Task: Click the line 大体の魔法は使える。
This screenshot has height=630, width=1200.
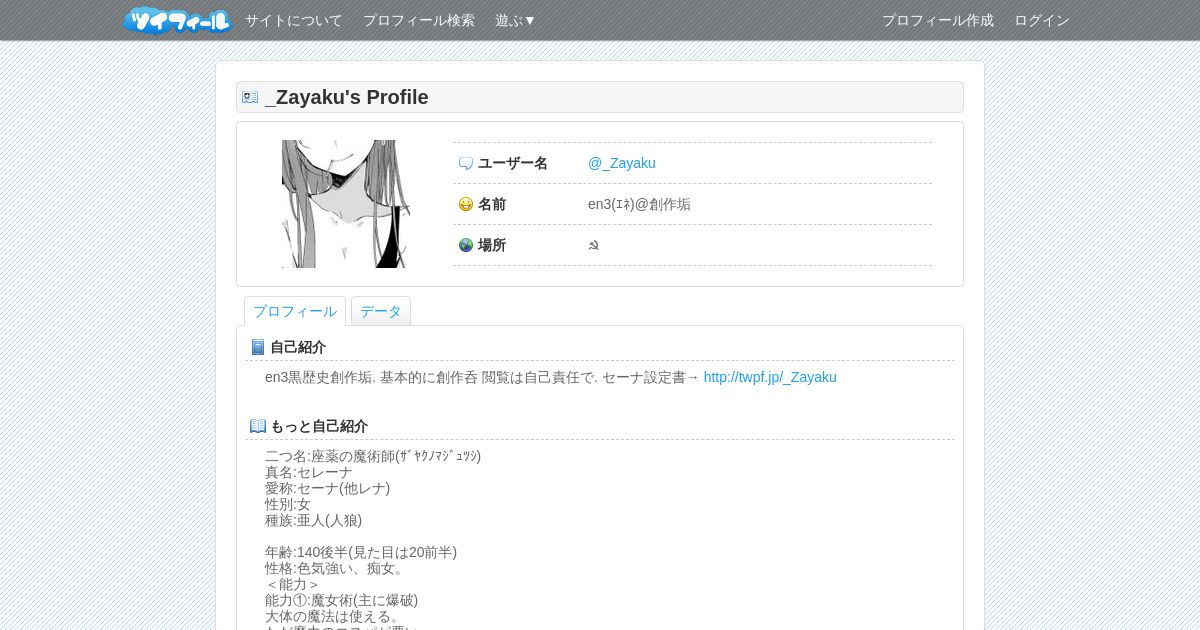Action: point(333,616)
